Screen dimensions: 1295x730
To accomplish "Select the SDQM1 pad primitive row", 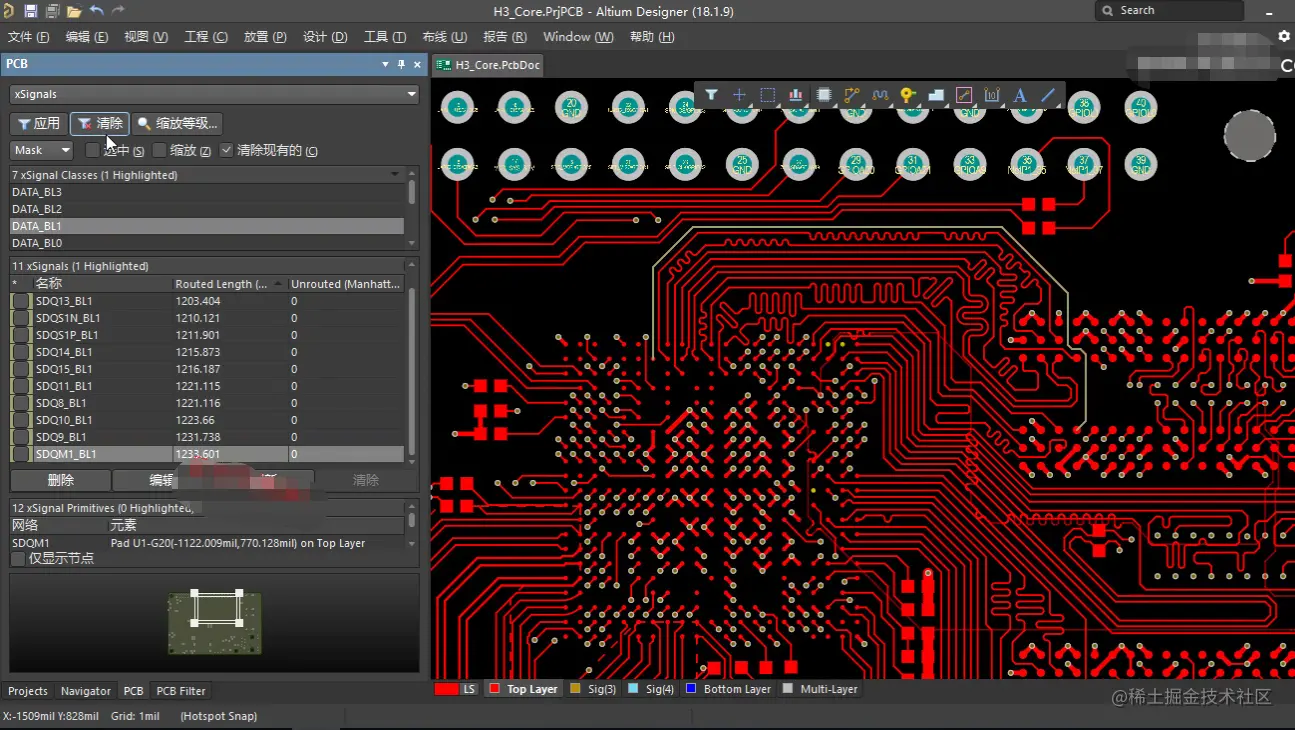I will pos(207,543).
